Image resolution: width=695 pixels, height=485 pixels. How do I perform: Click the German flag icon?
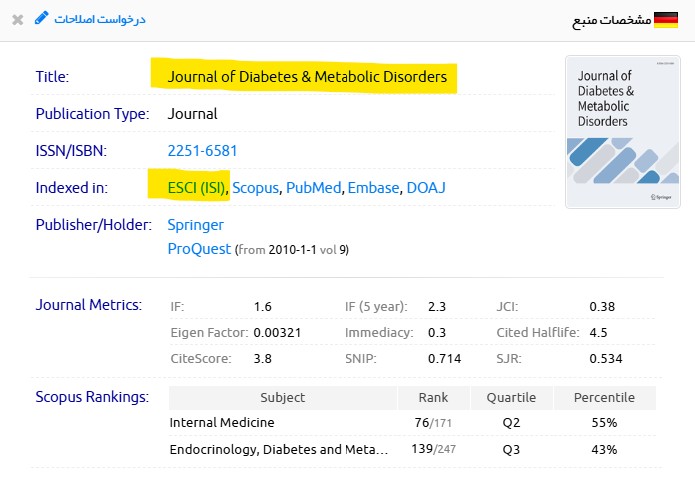pyautogui.click(x=667, y=19)
